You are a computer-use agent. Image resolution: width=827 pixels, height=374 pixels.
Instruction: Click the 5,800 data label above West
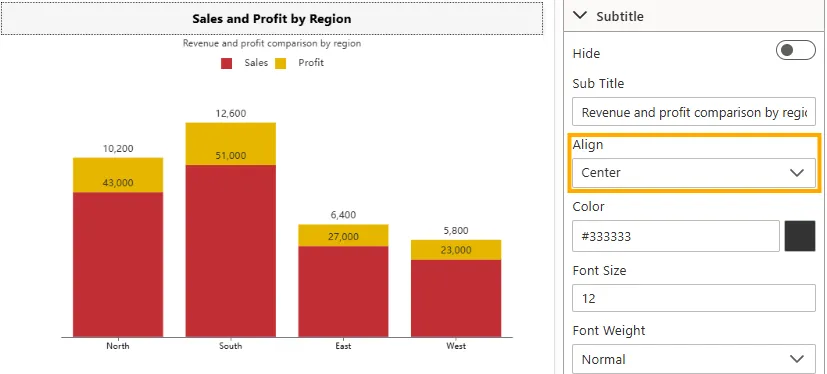(456, 231)
